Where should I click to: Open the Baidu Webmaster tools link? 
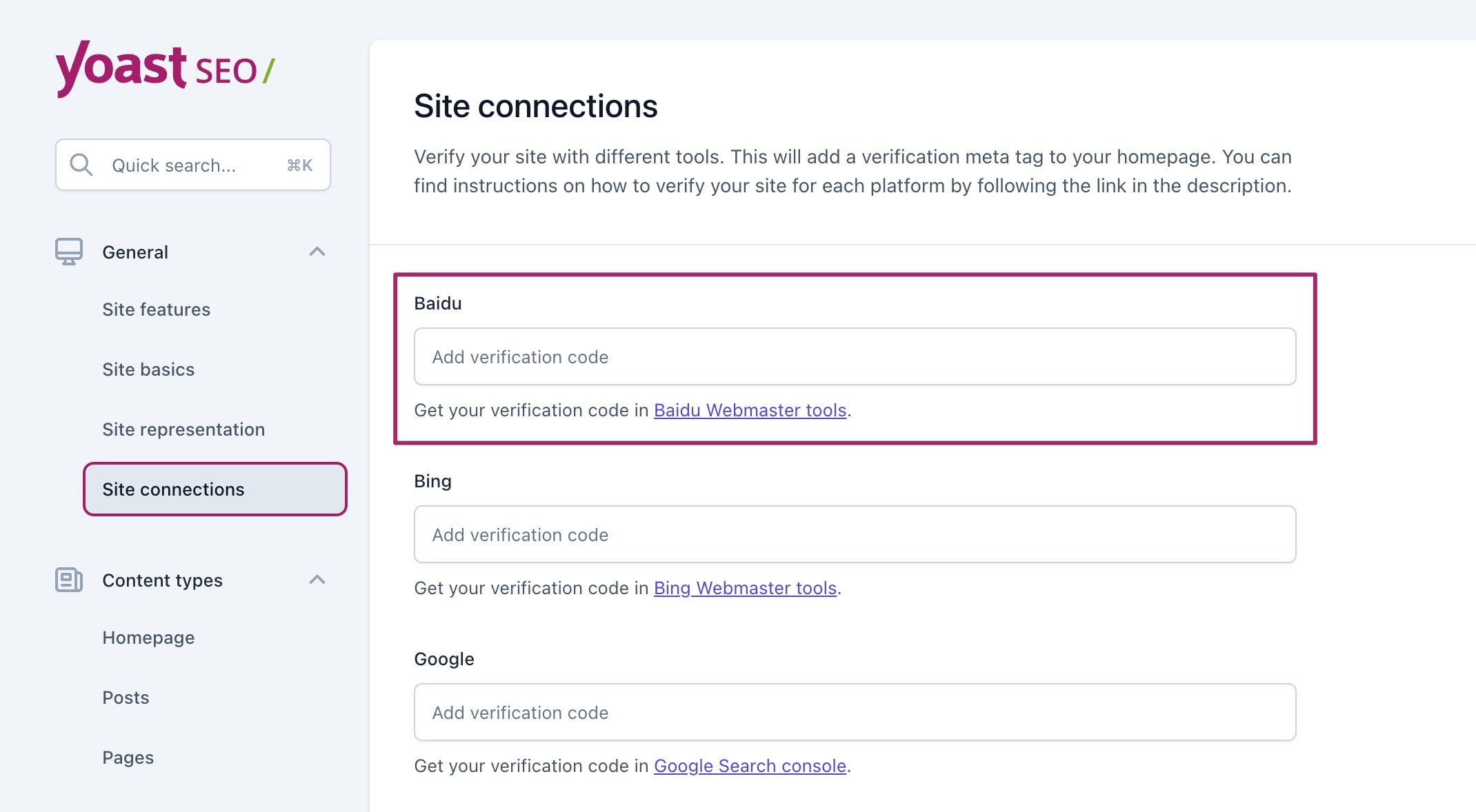click(x=750, y=410)
